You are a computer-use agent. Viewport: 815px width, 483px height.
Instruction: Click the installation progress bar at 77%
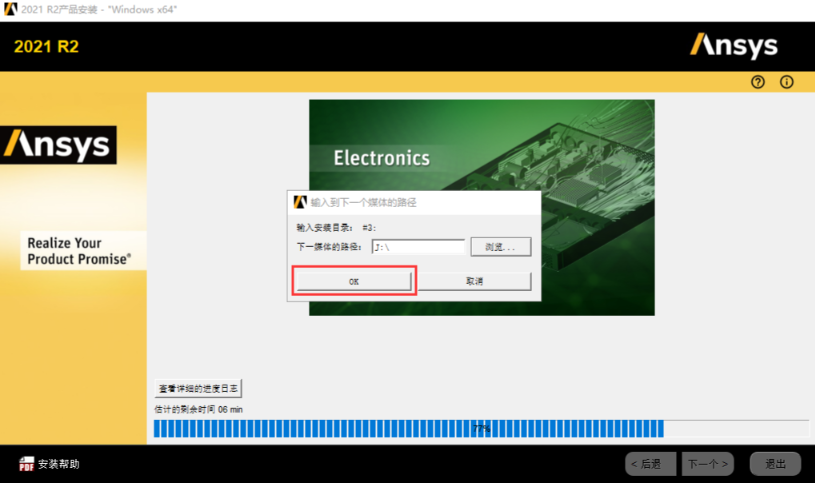coord(481,428)
